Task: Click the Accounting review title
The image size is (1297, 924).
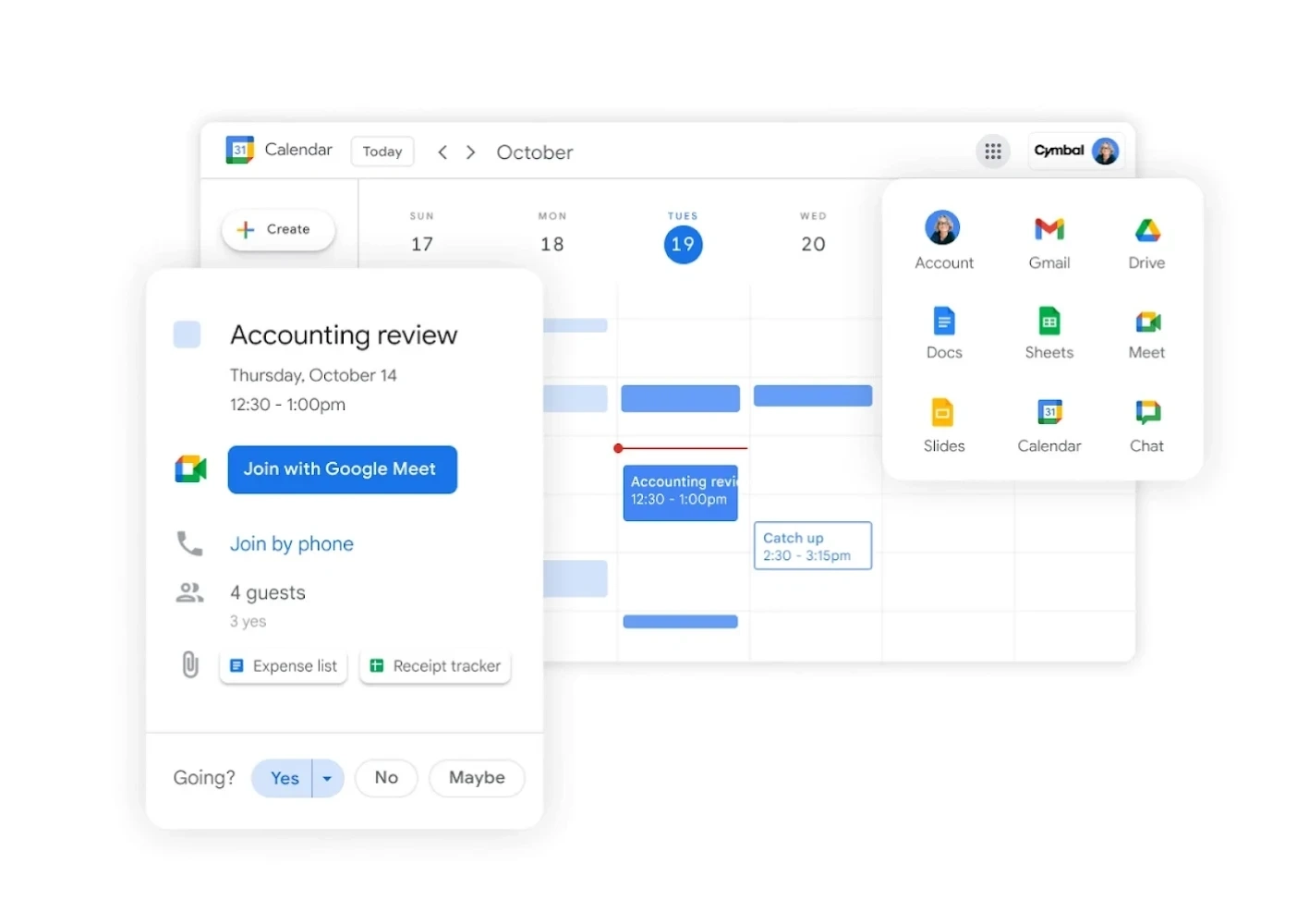Action: tap(344, 334)
